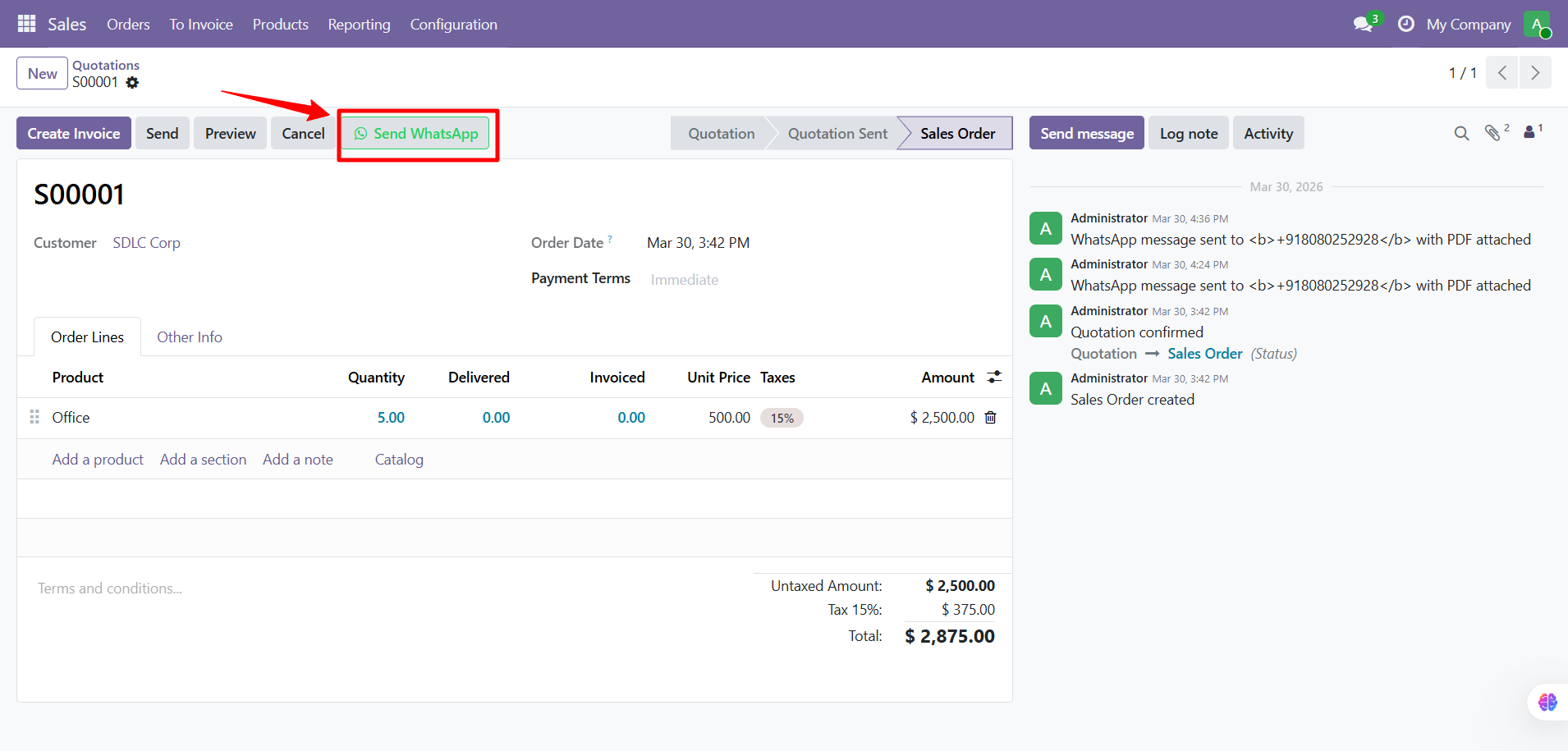Grab the Office row drag handle
This screenshot has width=1568, height=751.
coord(34,417)
